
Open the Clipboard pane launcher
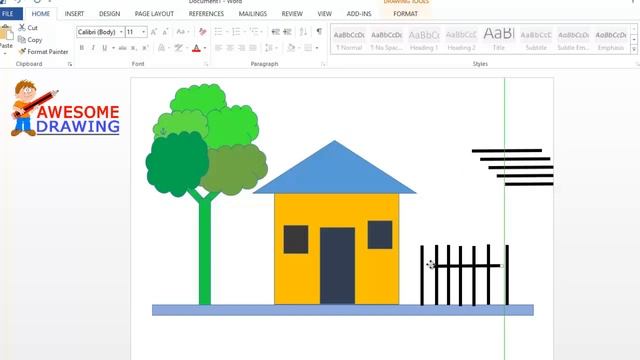(70, 64)
